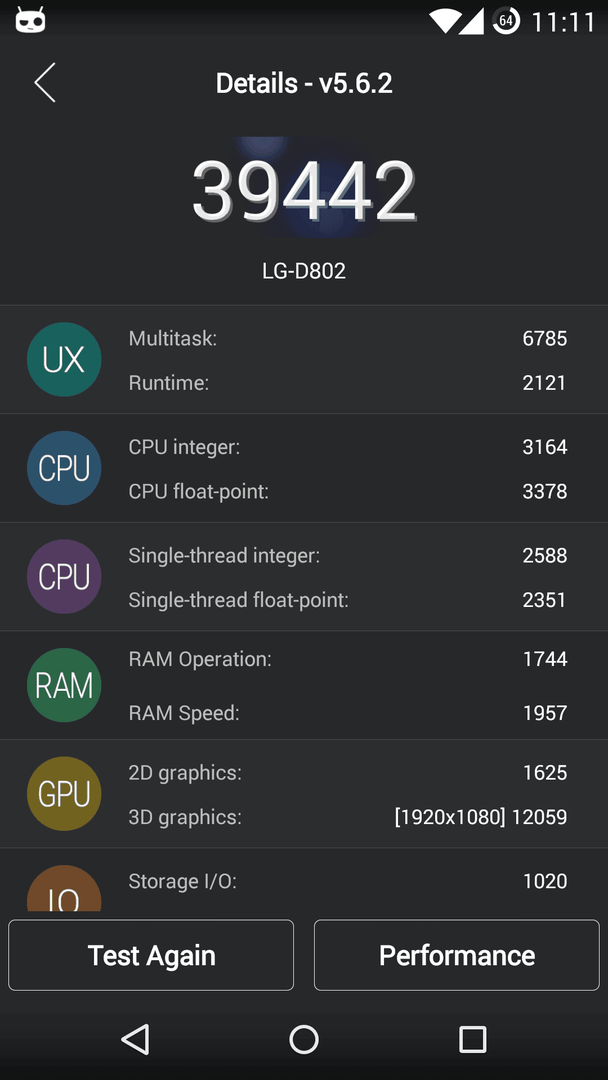The image size is (608, 1080).
Task: Select the brown IO circle icon
Action: pyautogui.click(x=64, y=889)
